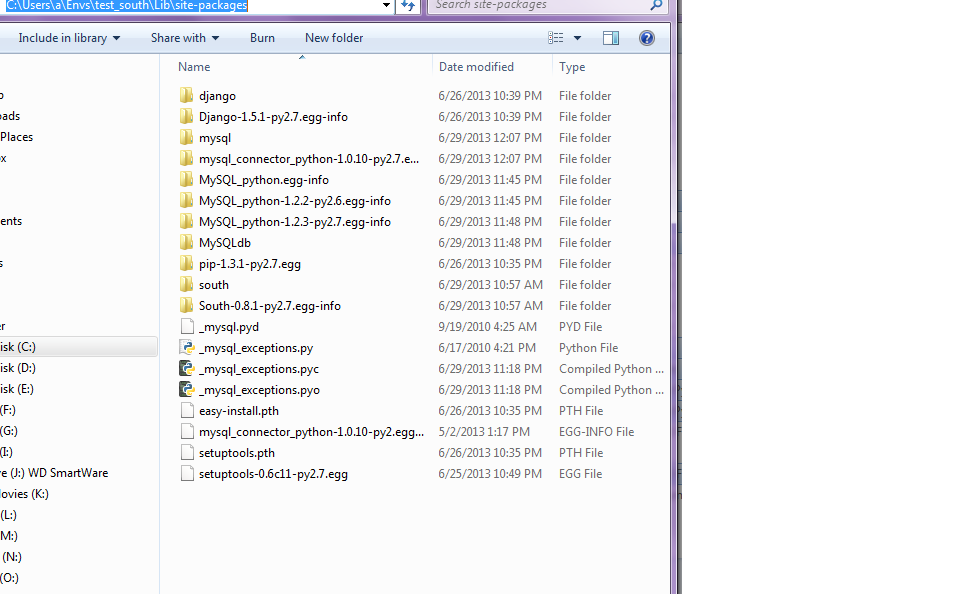Viewport: 960px width, 594px height.
Task: Click the EGG-INFO File type cell
Action: click(x=596, y=432)
